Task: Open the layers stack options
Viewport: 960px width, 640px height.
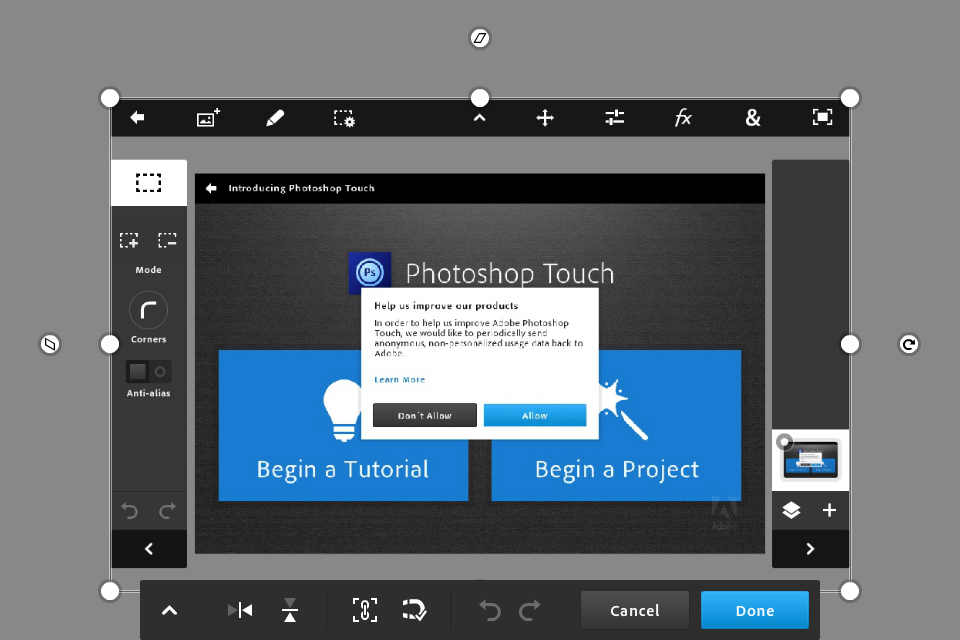Action: click(x=791, y=510)
